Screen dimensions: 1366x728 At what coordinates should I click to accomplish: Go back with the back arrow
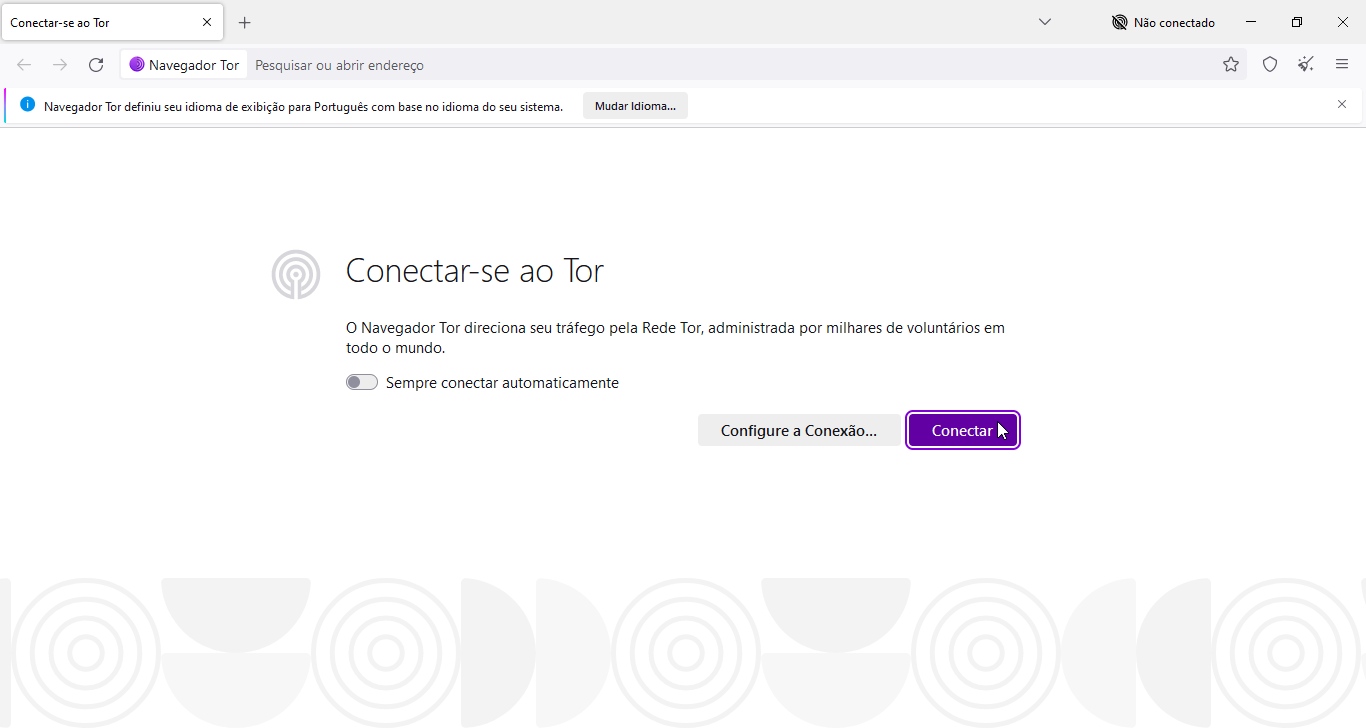pos(24,65)
